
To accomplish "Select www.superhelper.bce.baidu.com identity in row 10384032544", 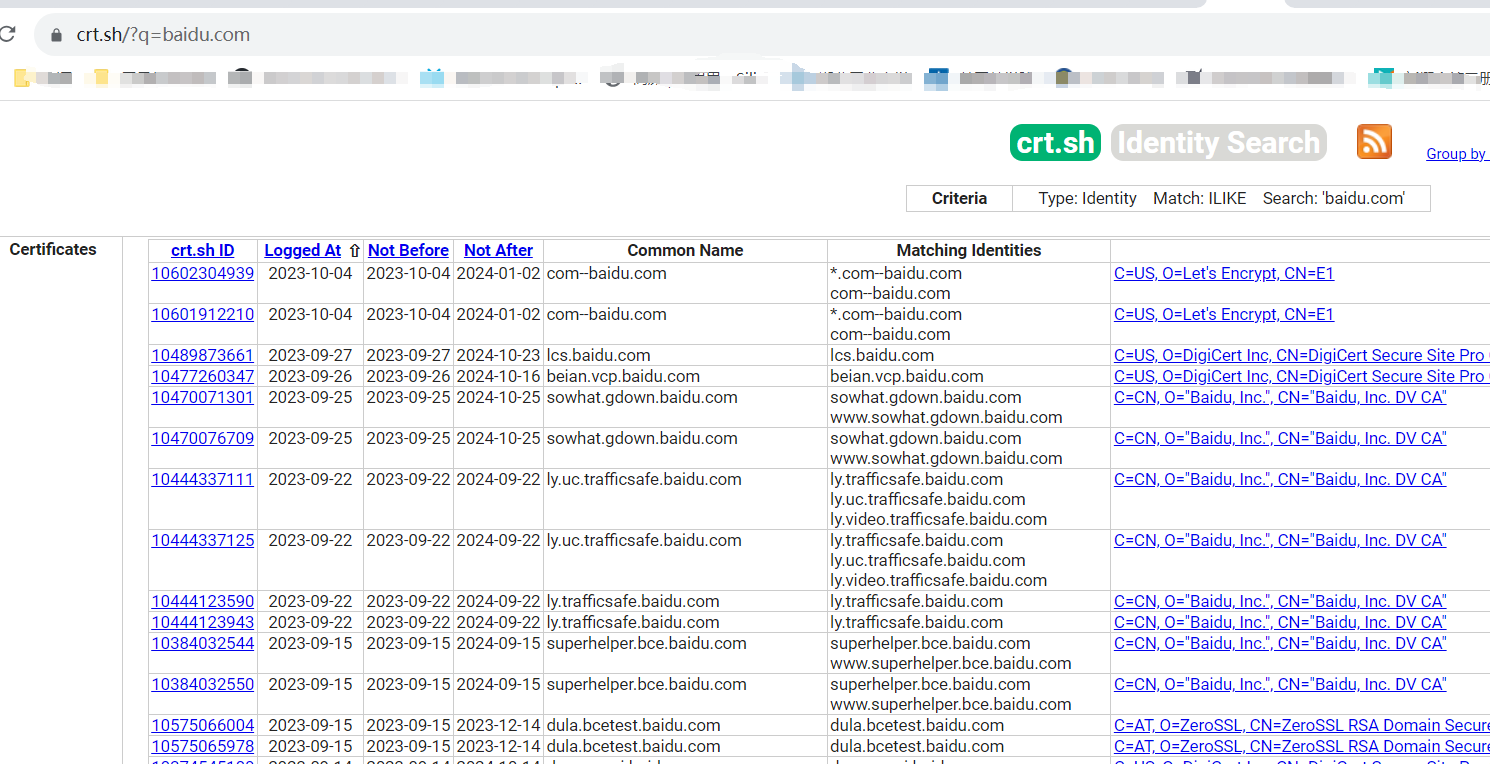I will [950, 663].
